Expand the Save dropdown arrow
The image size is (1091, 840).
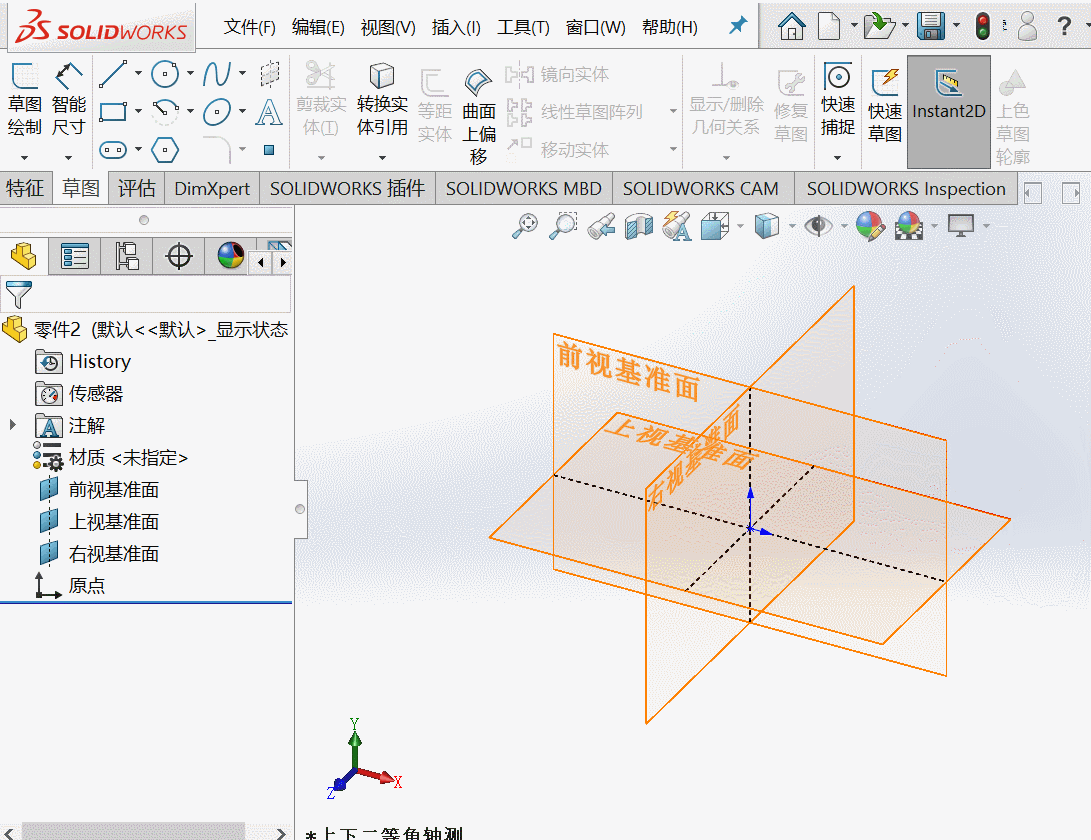(x=956, y=26)
